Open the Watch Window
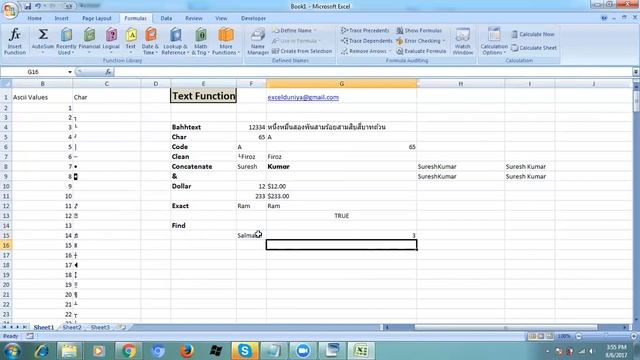640x360 pixels. (462, 41)
